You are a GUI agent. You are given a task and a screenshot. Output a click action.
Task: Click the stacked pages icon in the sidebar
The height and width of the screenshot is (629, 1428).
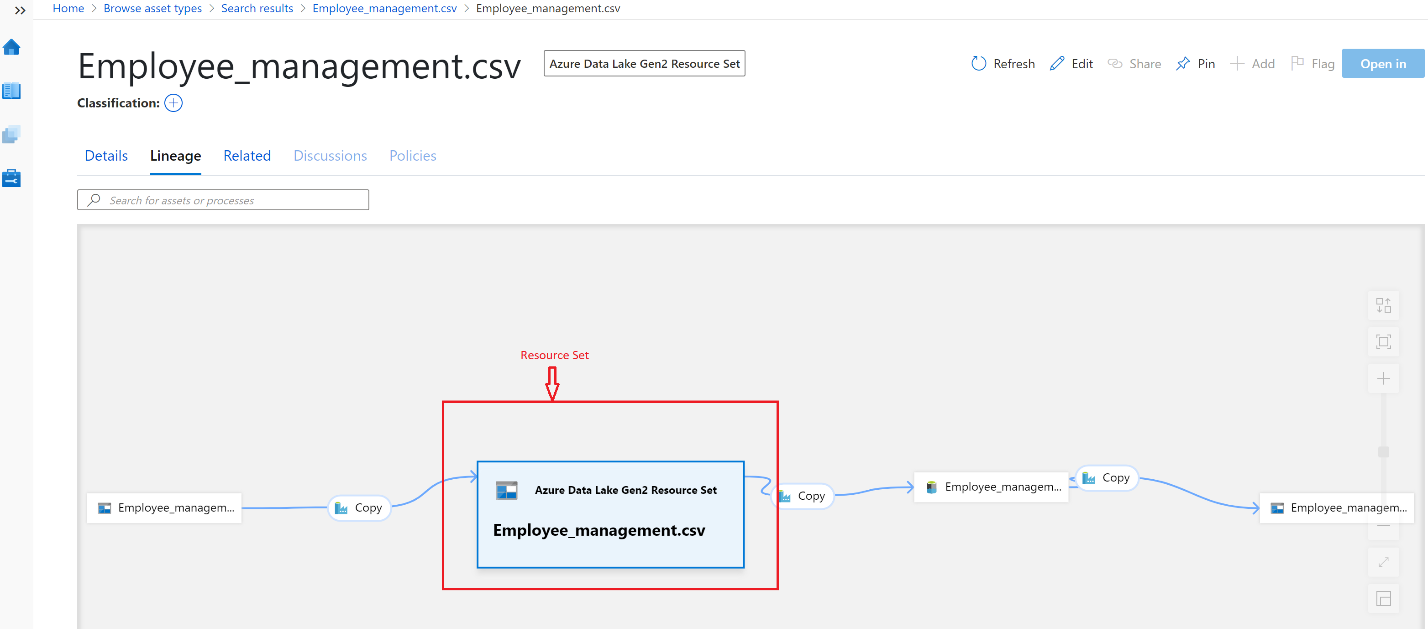coord(12,135)
